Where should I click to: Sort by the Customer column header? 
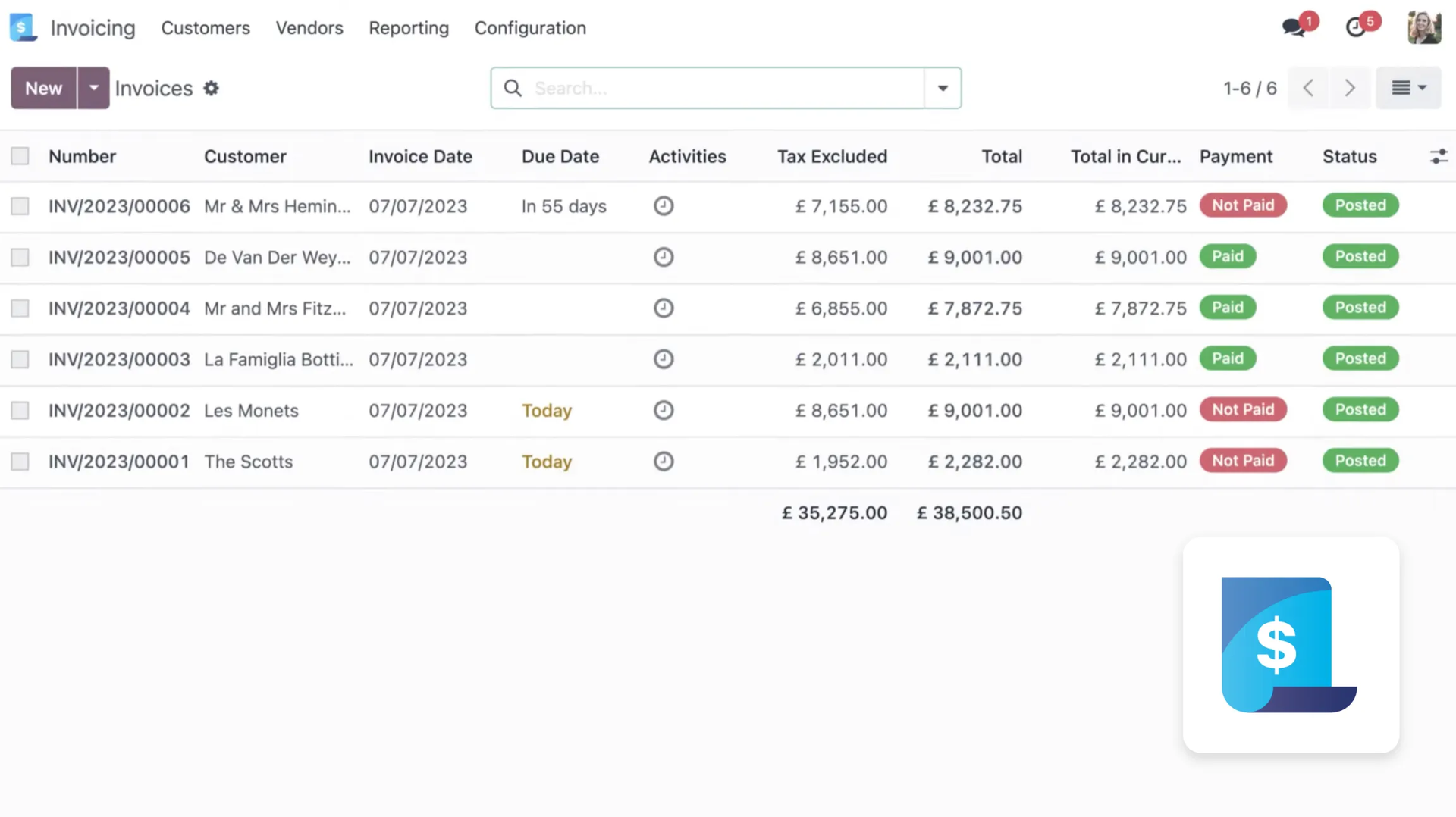pyautogui.click(x=245, y=156)
